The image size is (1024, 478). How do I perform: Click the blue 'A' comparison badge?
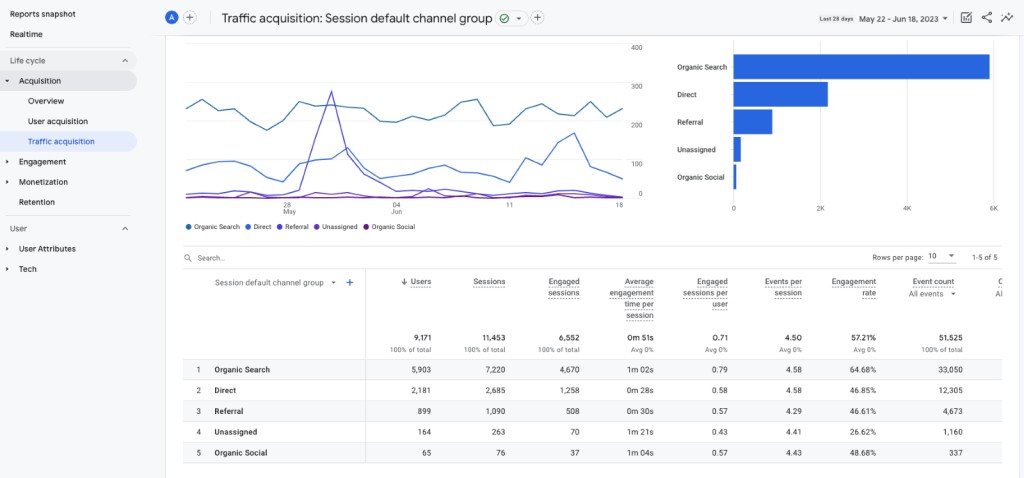pos(172,18)
